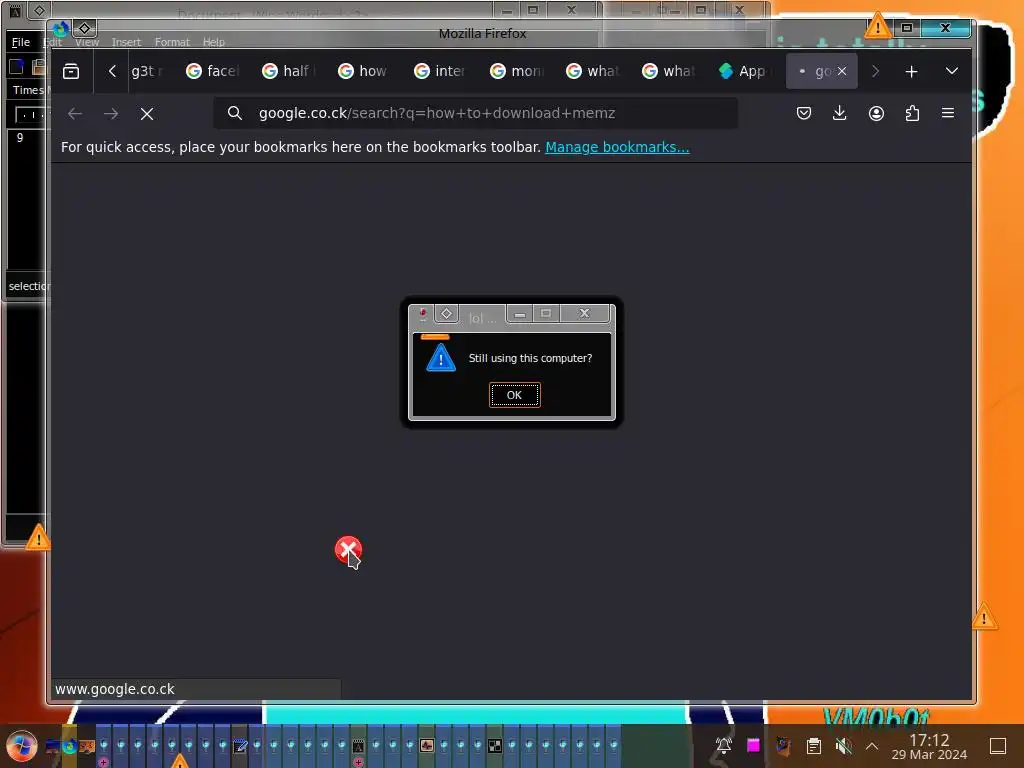Viewport: 1024px width, 768px height.
Task: Open the Manage bookmarks link
Action: pos(617,147)
